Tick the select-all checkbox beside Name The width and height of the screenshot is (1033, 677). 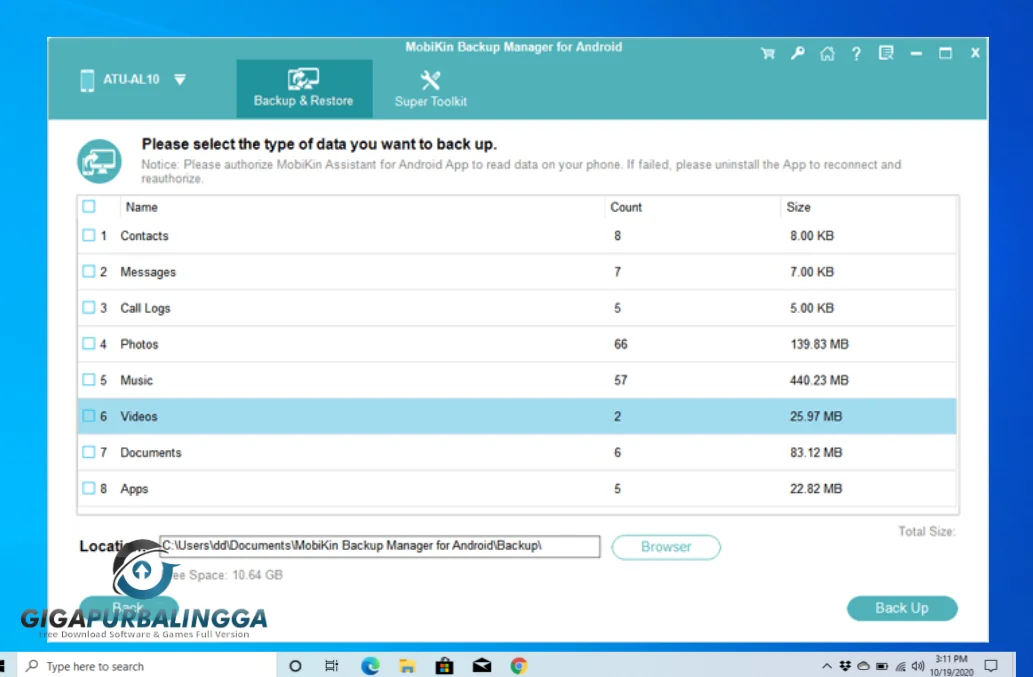89,207
